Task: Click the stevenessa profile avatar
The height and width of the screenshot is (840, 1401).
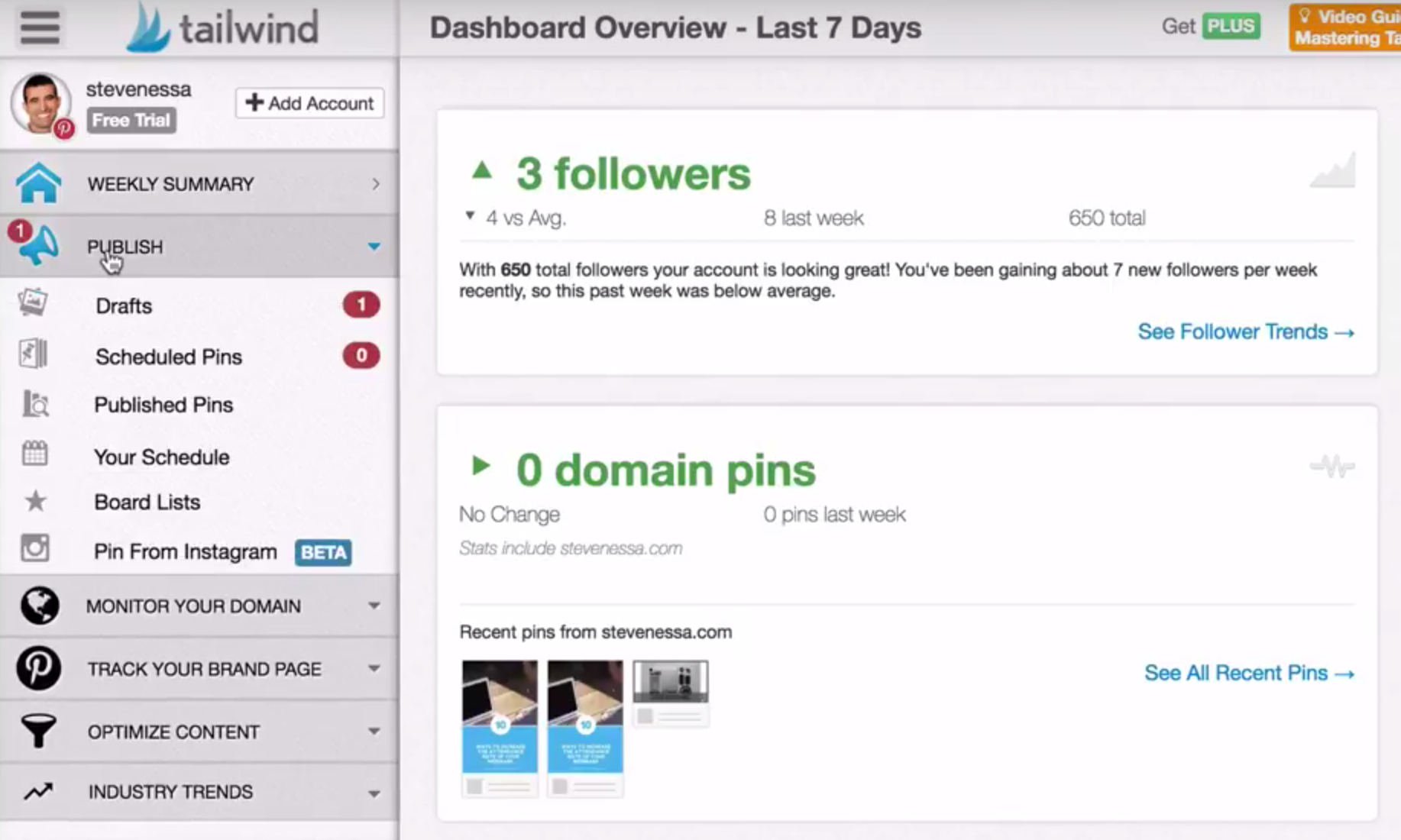Action: 41,104
